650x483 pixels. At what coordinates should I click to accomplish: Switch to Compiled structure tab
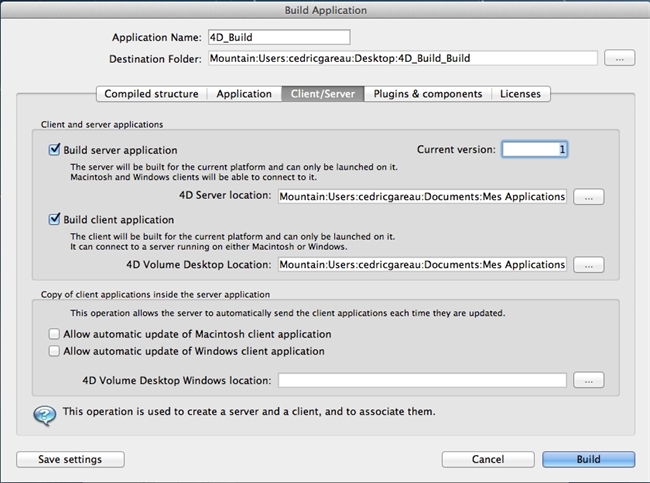151,94
